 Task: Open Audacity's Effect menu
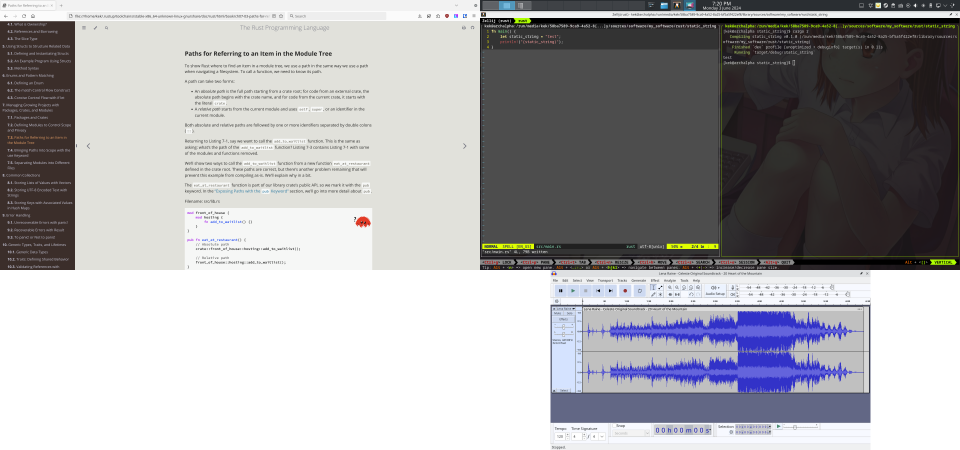(x=655, y=280)
